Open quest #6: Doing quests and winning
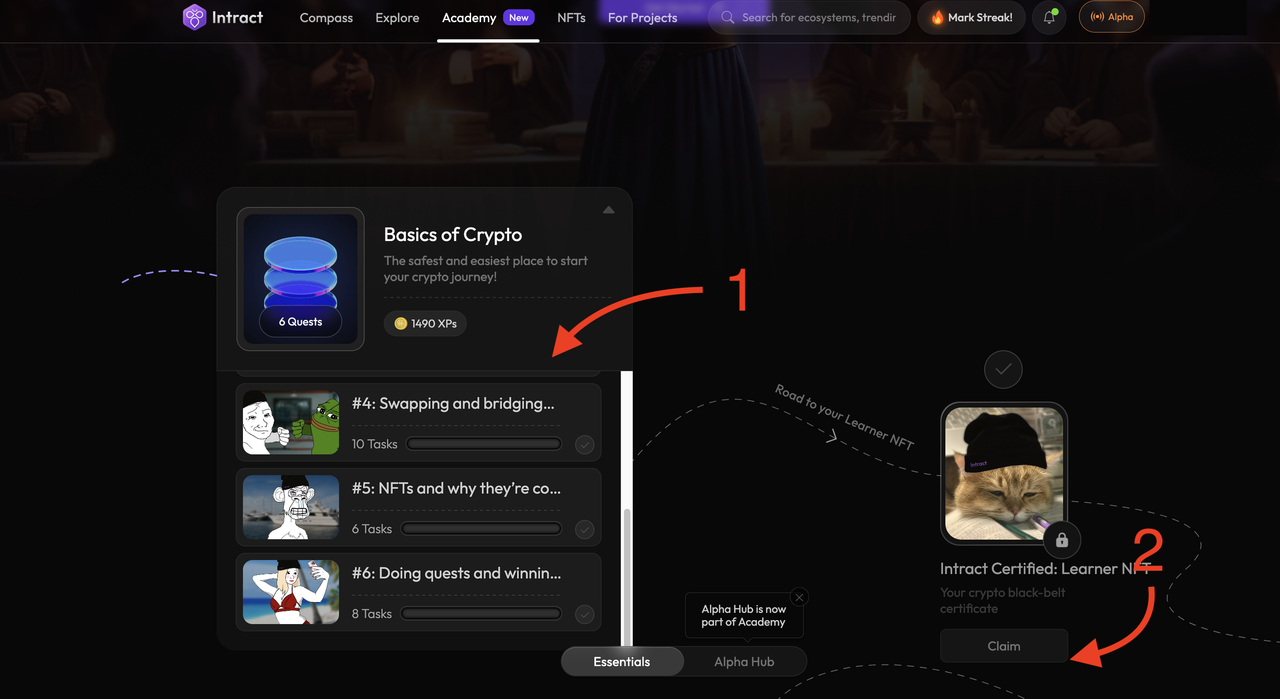The width and height of the screenshot is (1280, 699). [419, 593]
